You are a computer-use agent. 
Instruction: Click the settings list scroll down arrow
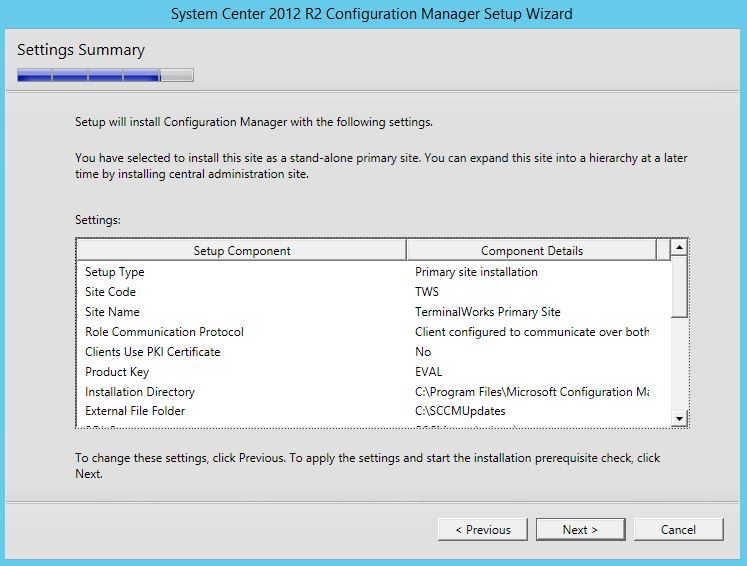coord(679,418)
